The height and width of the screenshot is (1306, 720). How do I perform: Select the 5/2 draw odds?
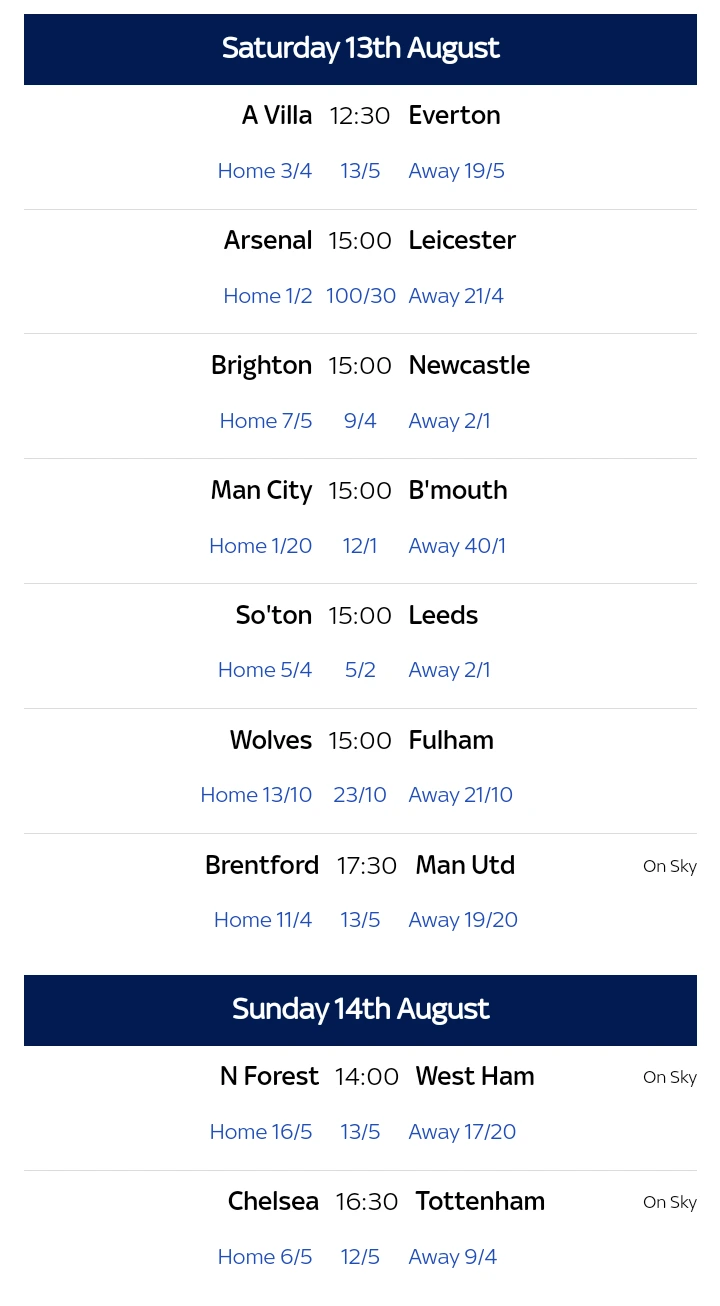pos(360,670)
